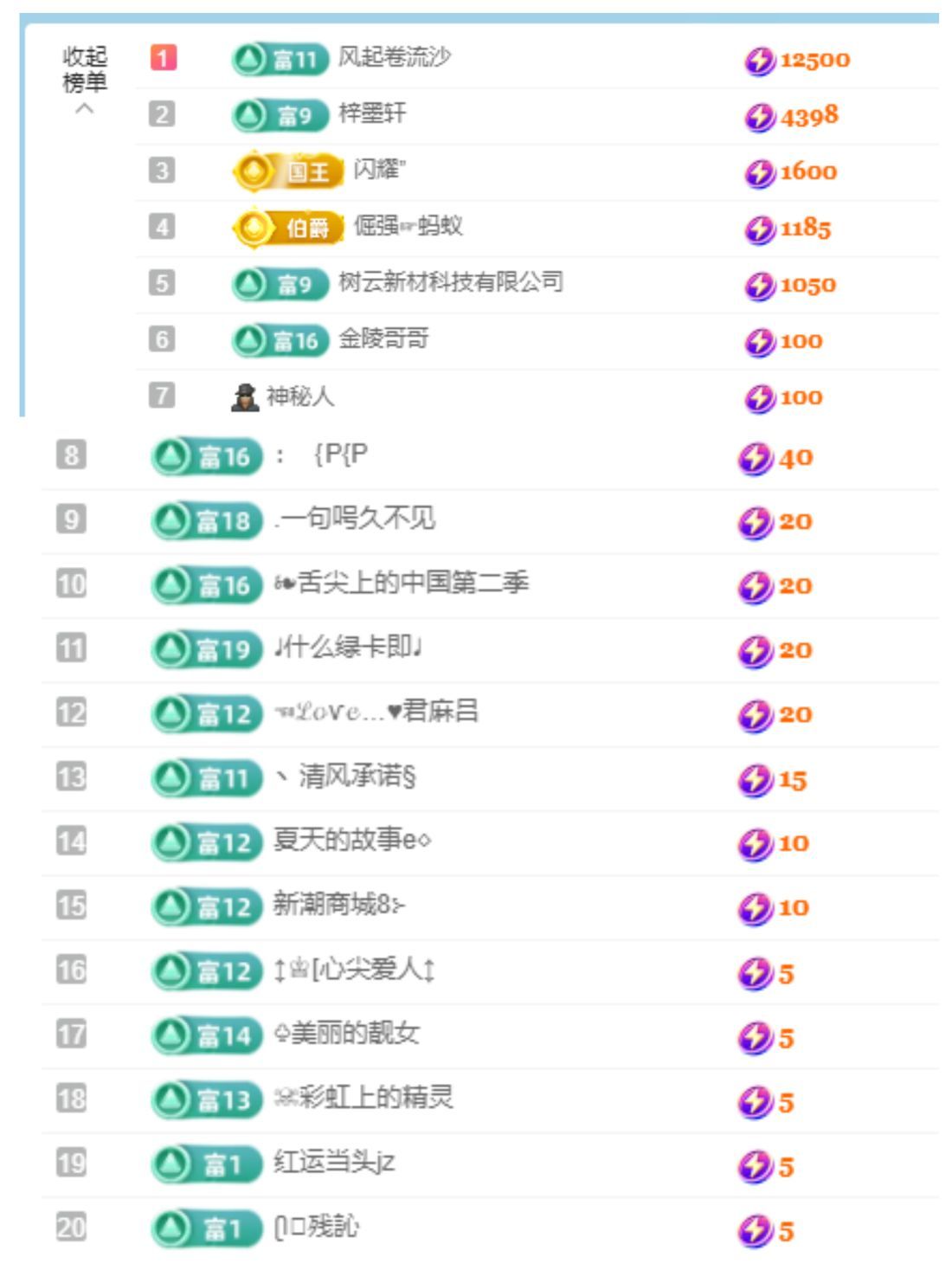Open 彩虹上的精灵 user entry
952x1270 pixels.
click(x=364, y=1098)
